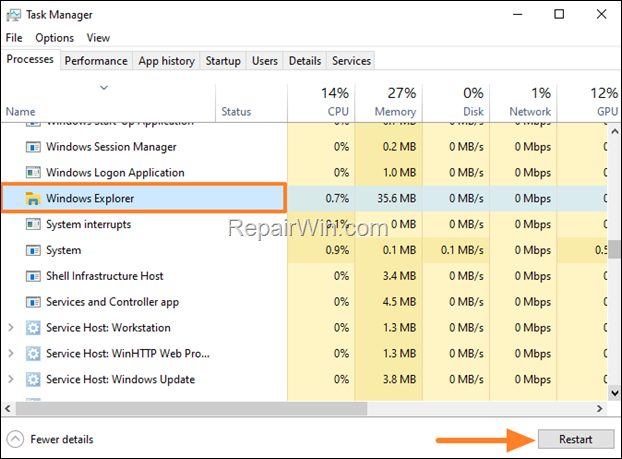Sort by the CPU column header
The width and height of the screenshot is (622, 459).
coord(321,103)
